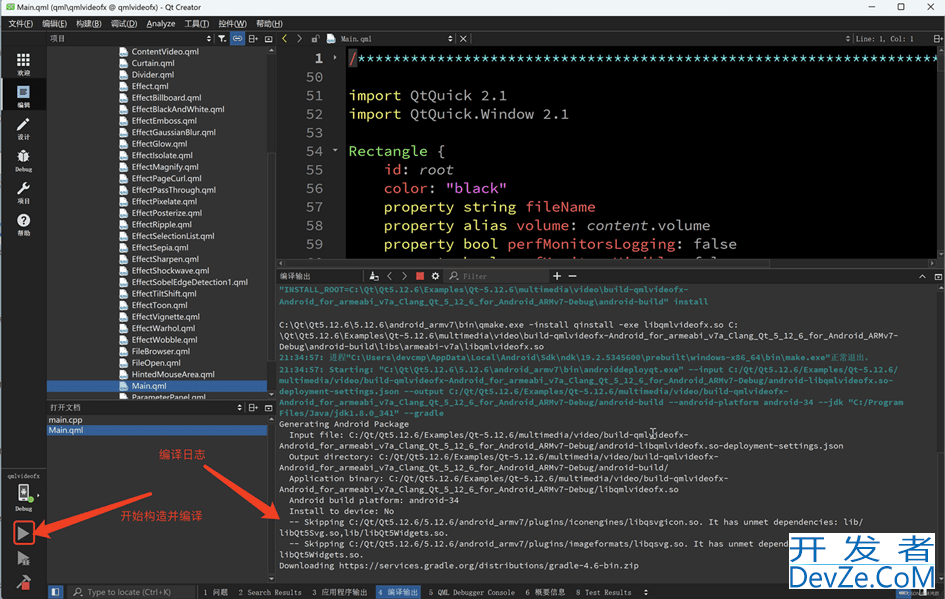Viewport: 945px width, 599px height.
Task: Open Projects (项目) mode wrench icon
Action: (x=23, y=192)
